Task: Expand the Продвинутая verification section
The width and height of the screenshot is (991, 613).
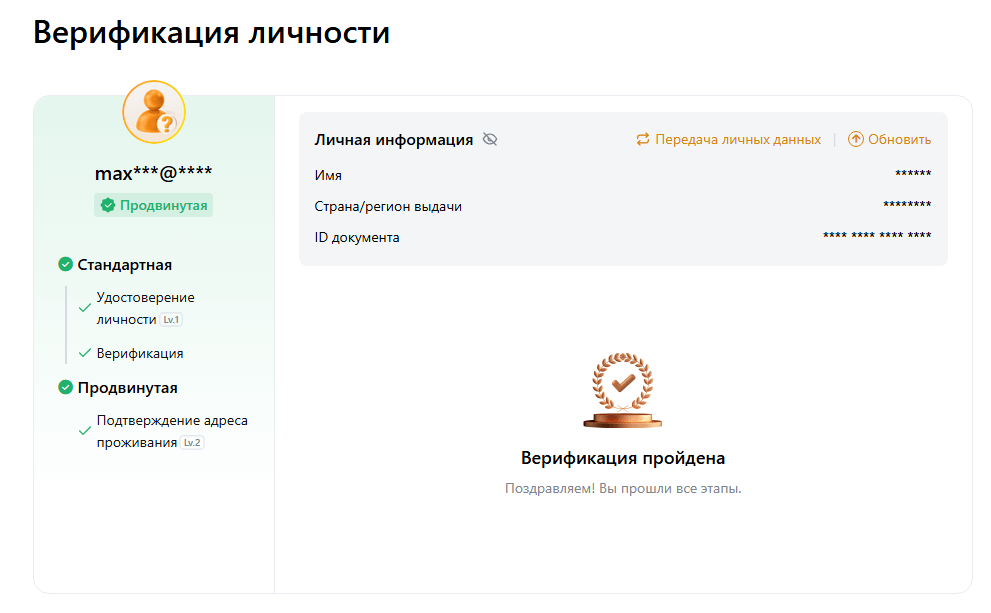Action: point(128,388)
